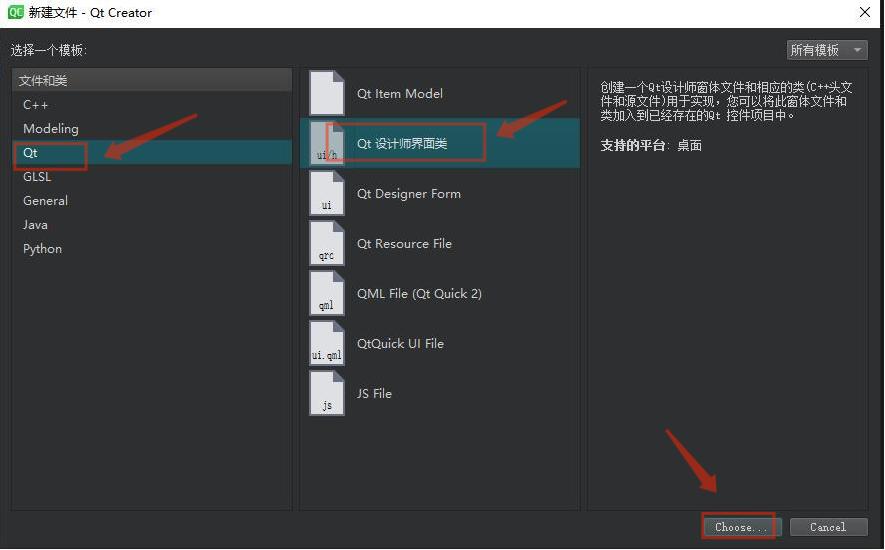Viewport: 885px width, 550px height.
Task: Click the ui/h icon of Qt 设计师界面类
Action: tap(327, 143)
